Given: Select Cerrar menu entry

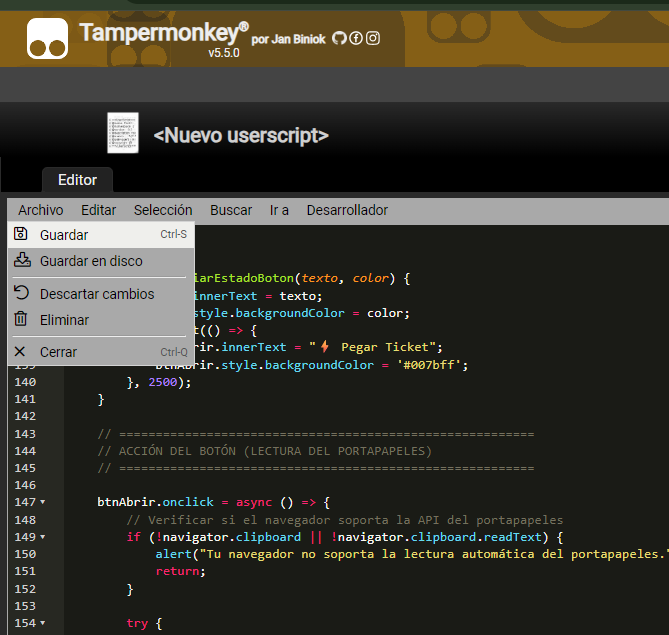Looking at the screenshot, I should 101,352.
